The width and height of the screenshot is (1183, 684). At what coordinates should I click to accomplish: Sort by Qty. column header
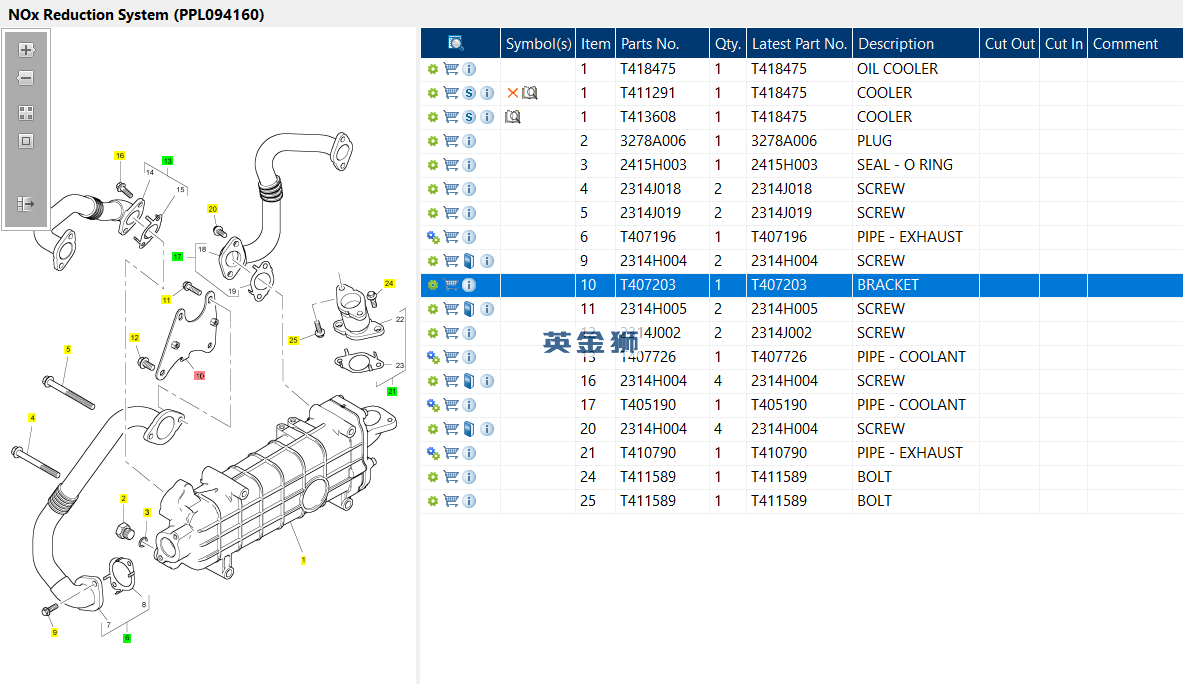click(728, 44)
